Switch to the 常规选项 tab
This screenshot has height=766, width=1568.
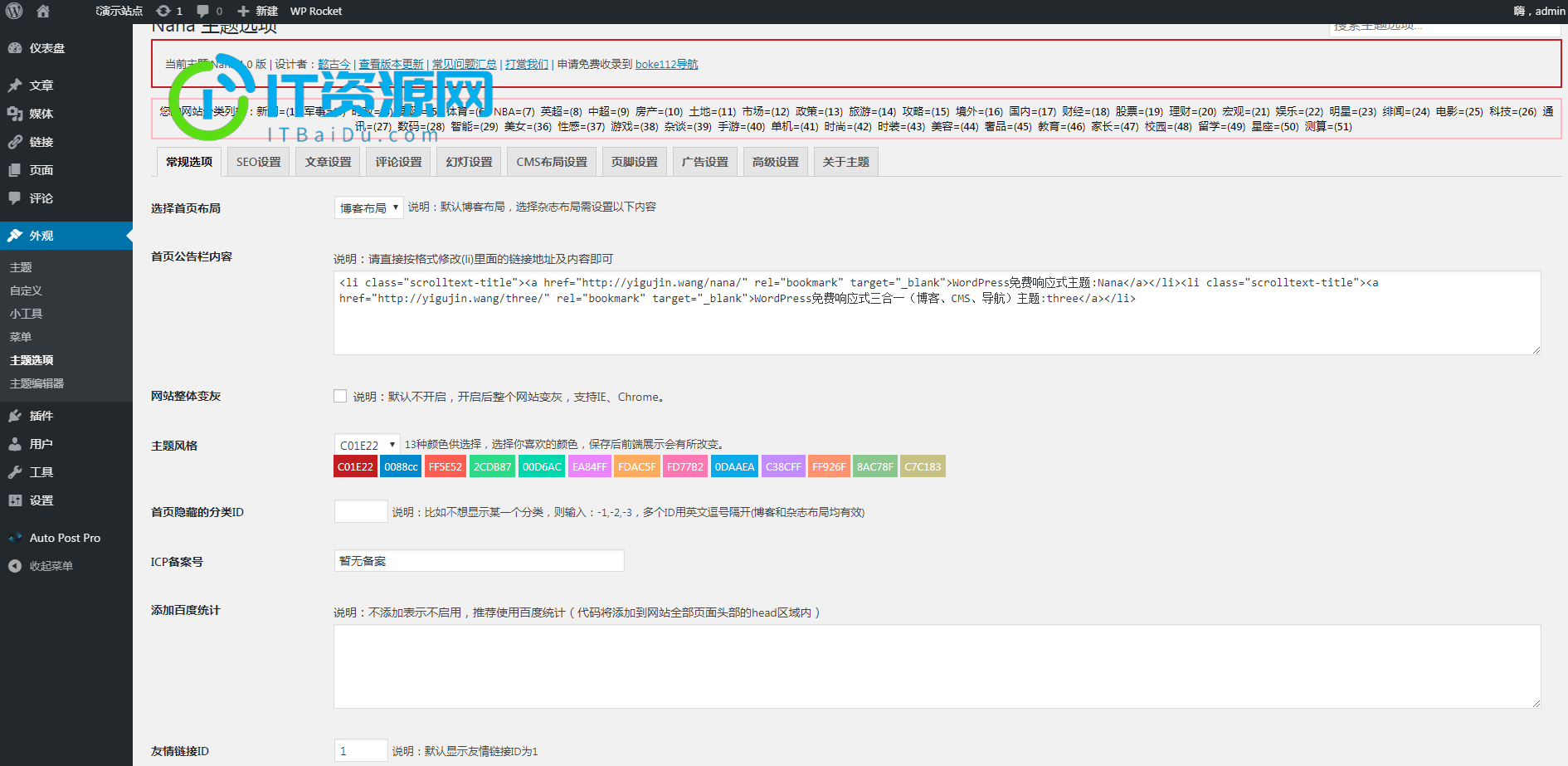(x=189, y=162)
